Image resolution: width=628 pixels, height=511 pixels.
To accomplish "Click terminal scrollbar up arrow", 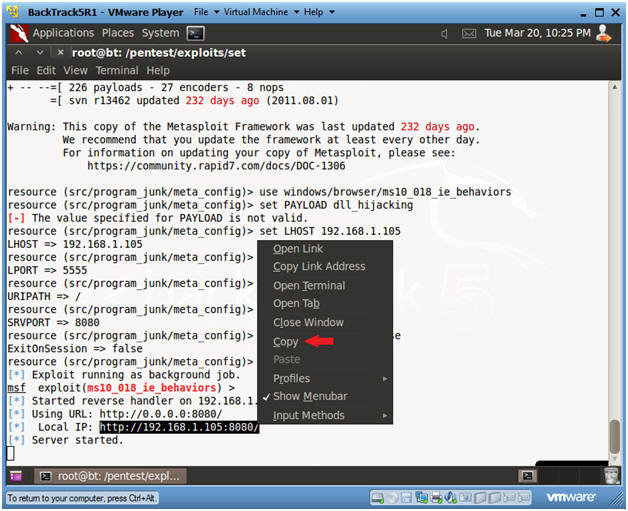I will tap(614, 87).
